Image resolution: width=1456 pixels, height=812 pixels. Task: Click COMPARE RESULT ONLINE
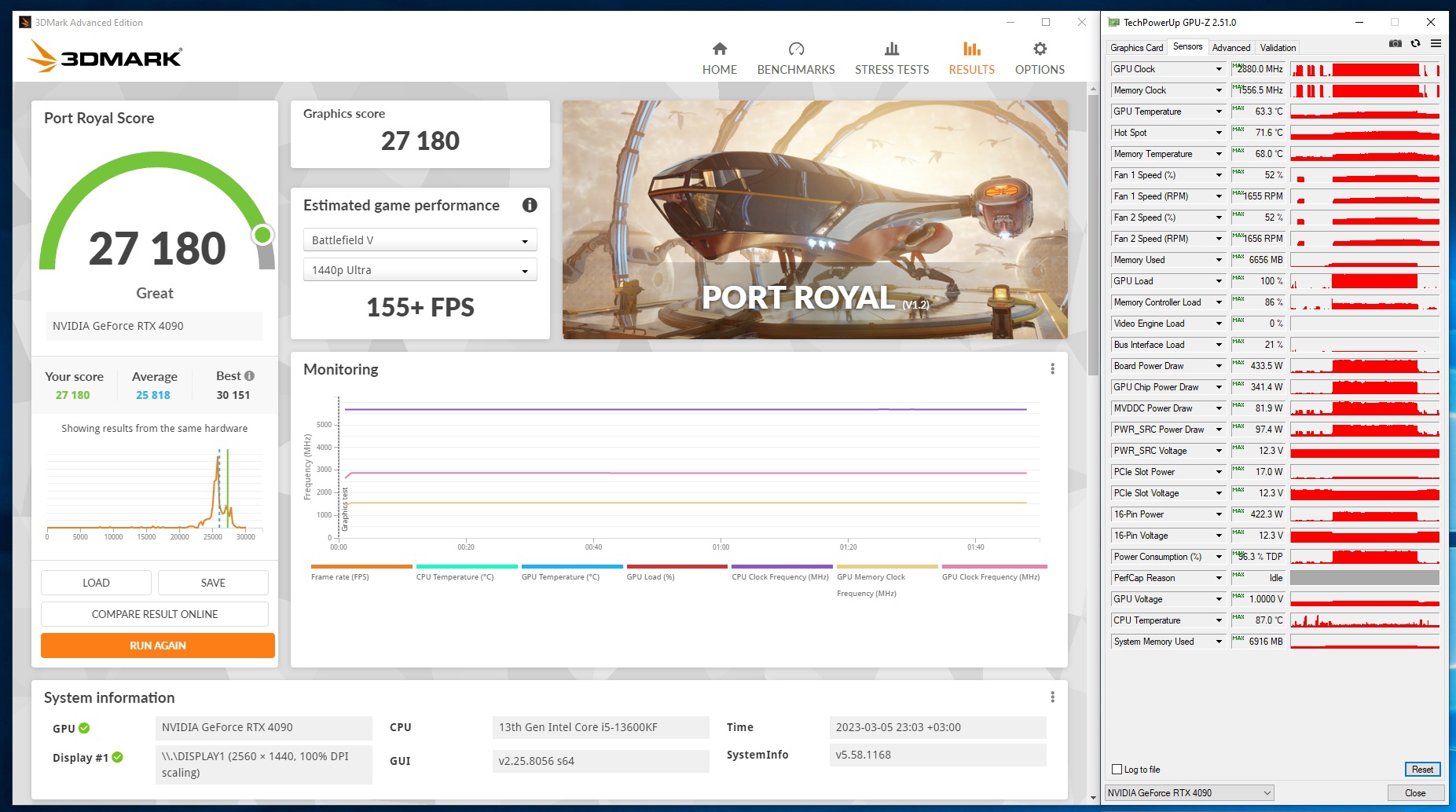[x=155, y=614]
